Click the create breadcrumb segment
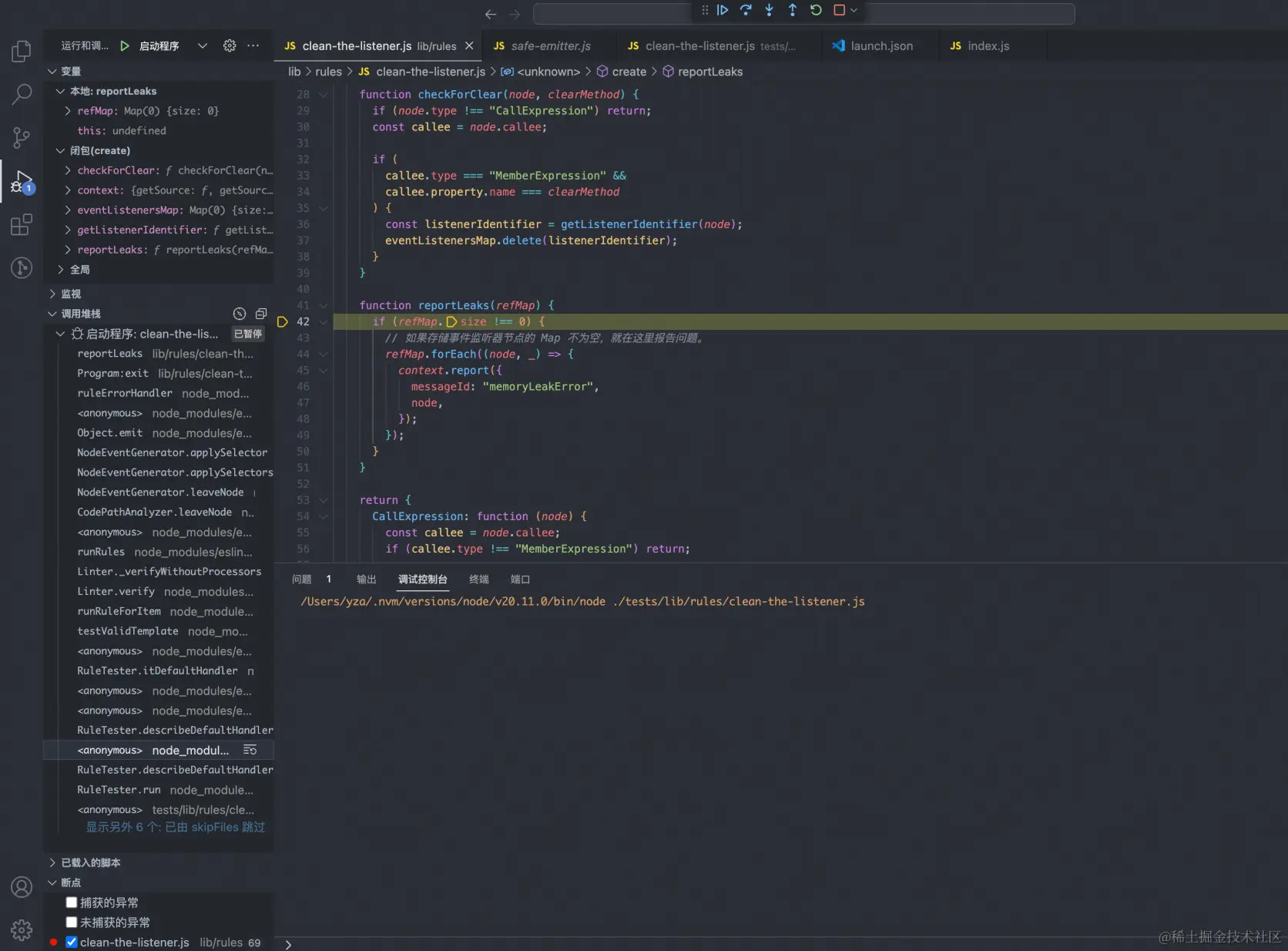Image resolution: width=1288 pixels, height=951 pixels. (622, 72)
